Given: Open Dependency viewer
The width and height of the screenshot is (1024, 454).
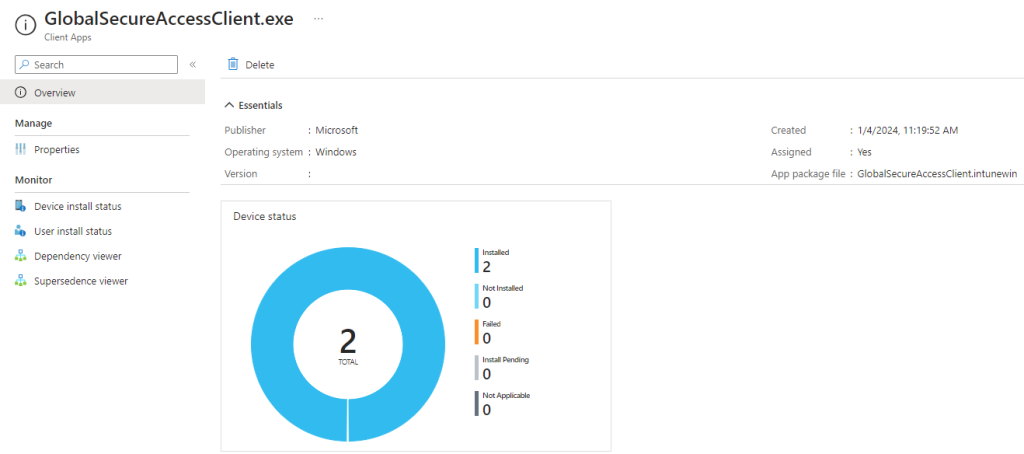Looking at the screenshot, I should [x=78, y=256].
